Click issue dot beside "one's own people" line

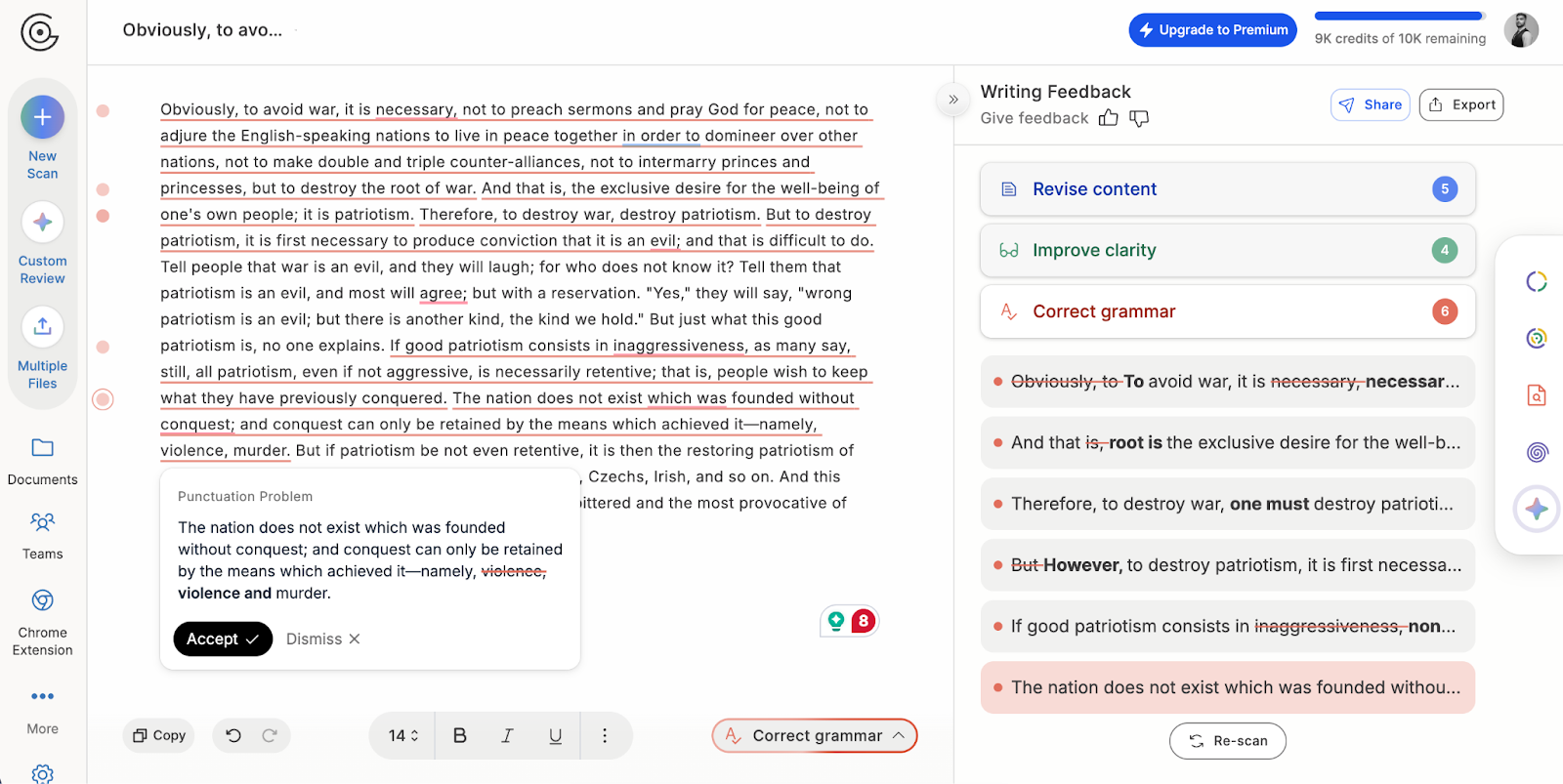103,216
